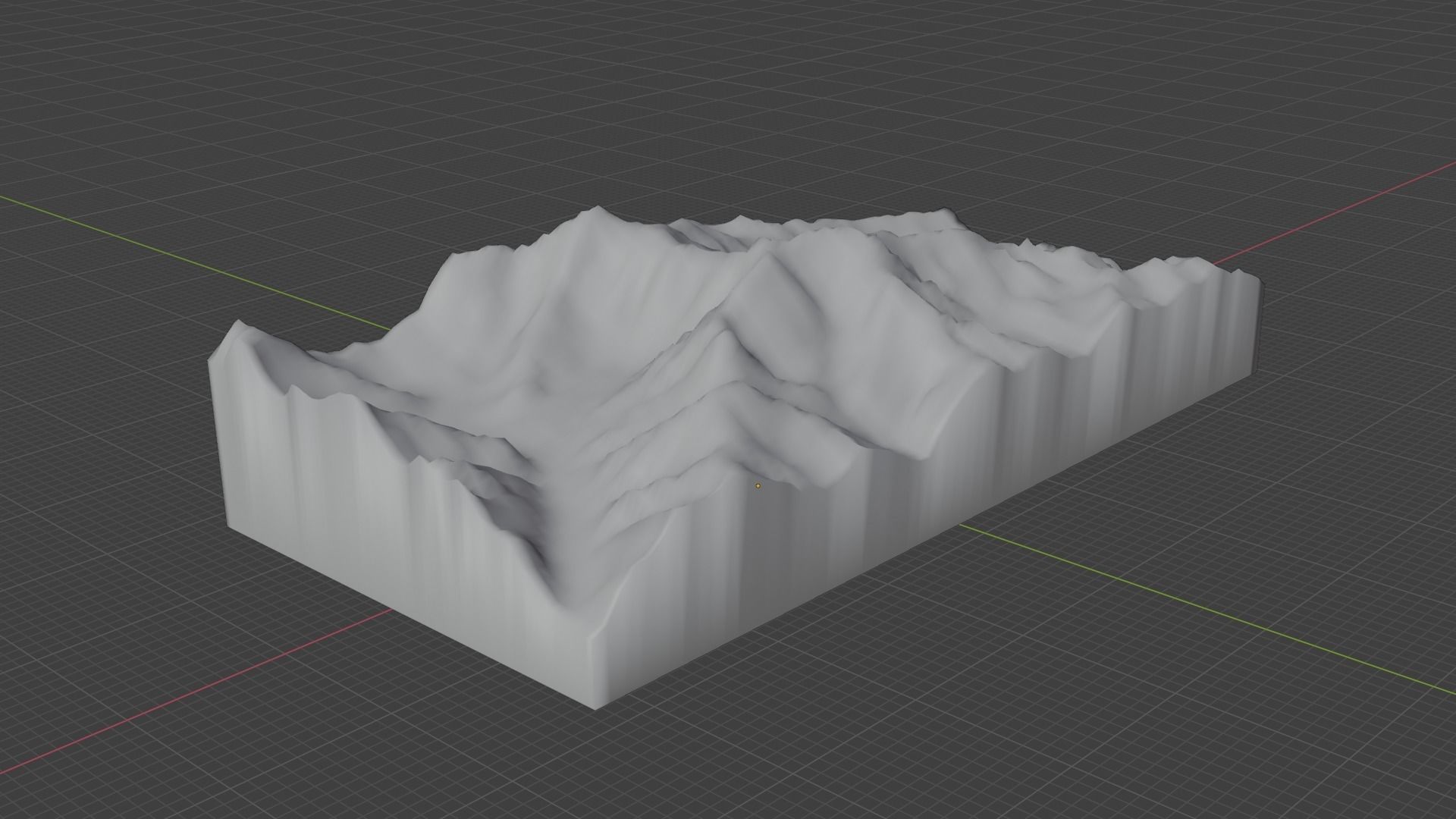Click the orange object origin dot
Viewport: 1456px width, 819px height.
click(758, 485)
